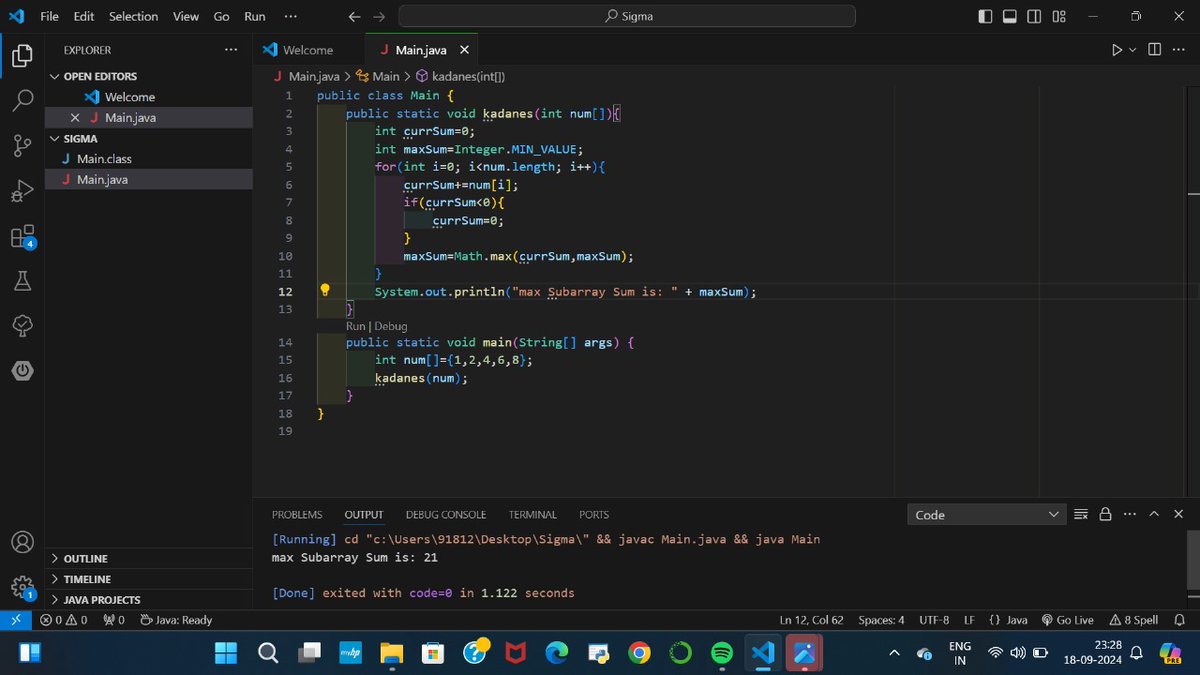1200x675 pixels.
Task: Click Go Live in status bar
Action: point(1067,620)
